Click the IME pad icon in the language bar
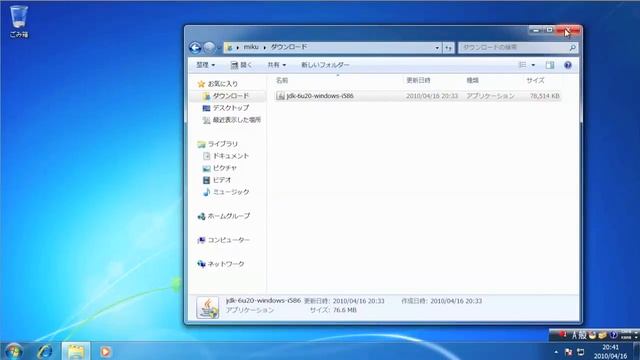This screenshot has width=640, height=360. click(x=592, y=336)
